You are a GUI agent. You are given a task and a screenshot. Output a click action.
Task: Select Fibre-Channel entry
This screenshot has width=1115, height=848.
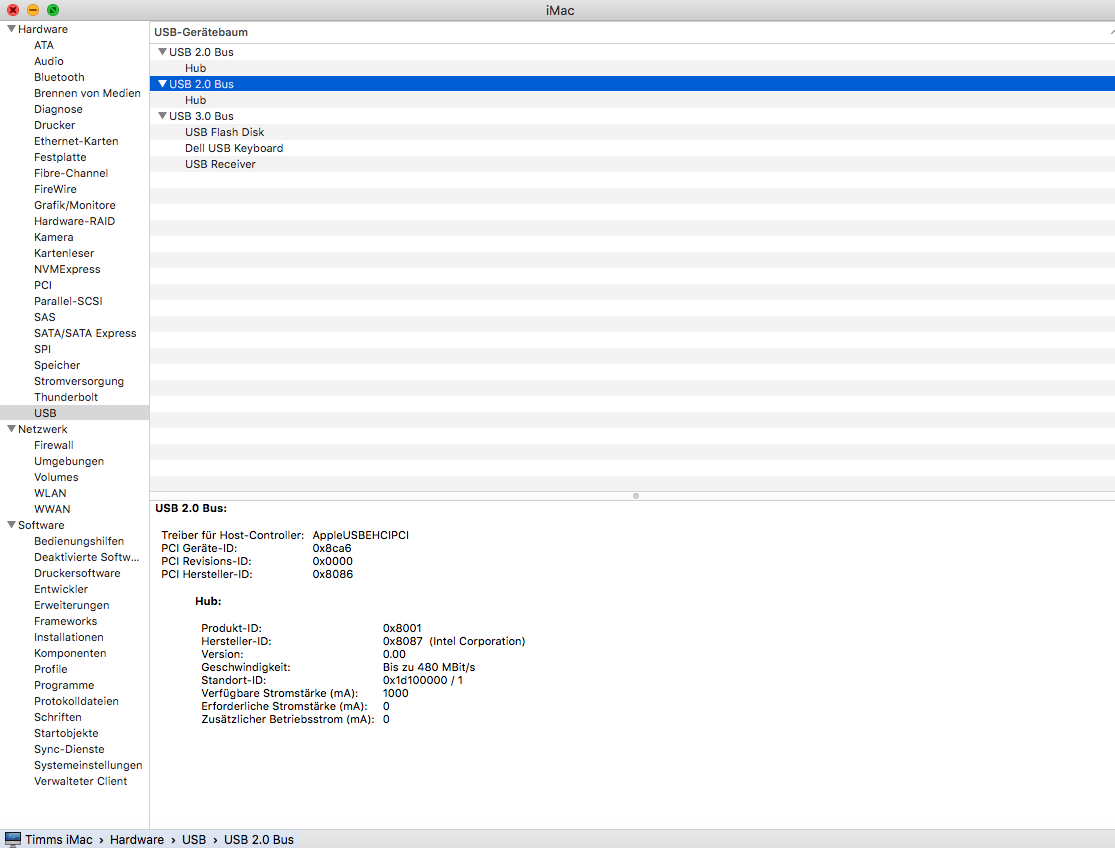coord(71,173)
